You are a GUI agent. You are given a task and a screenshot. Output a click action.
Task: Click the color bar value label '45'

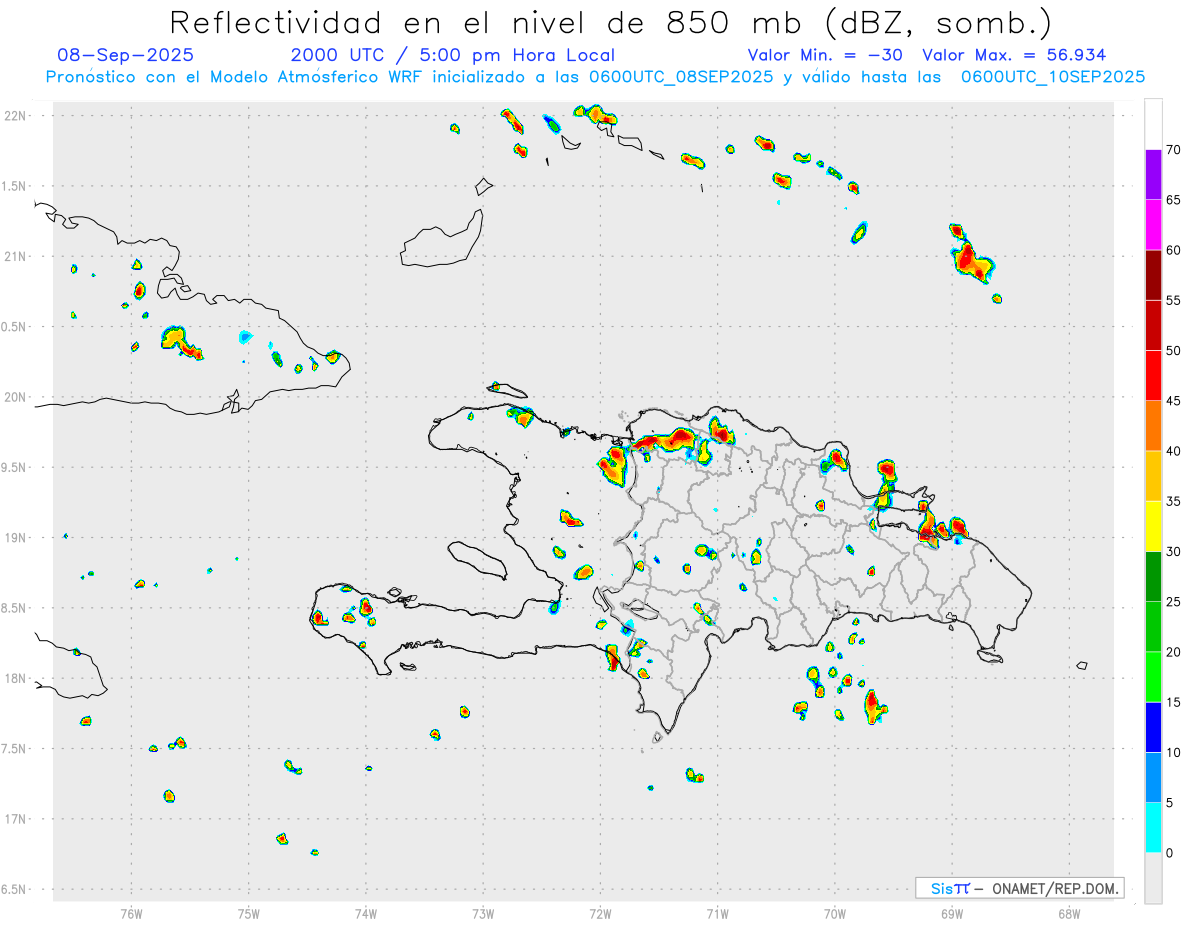(x=1174, y=401)
